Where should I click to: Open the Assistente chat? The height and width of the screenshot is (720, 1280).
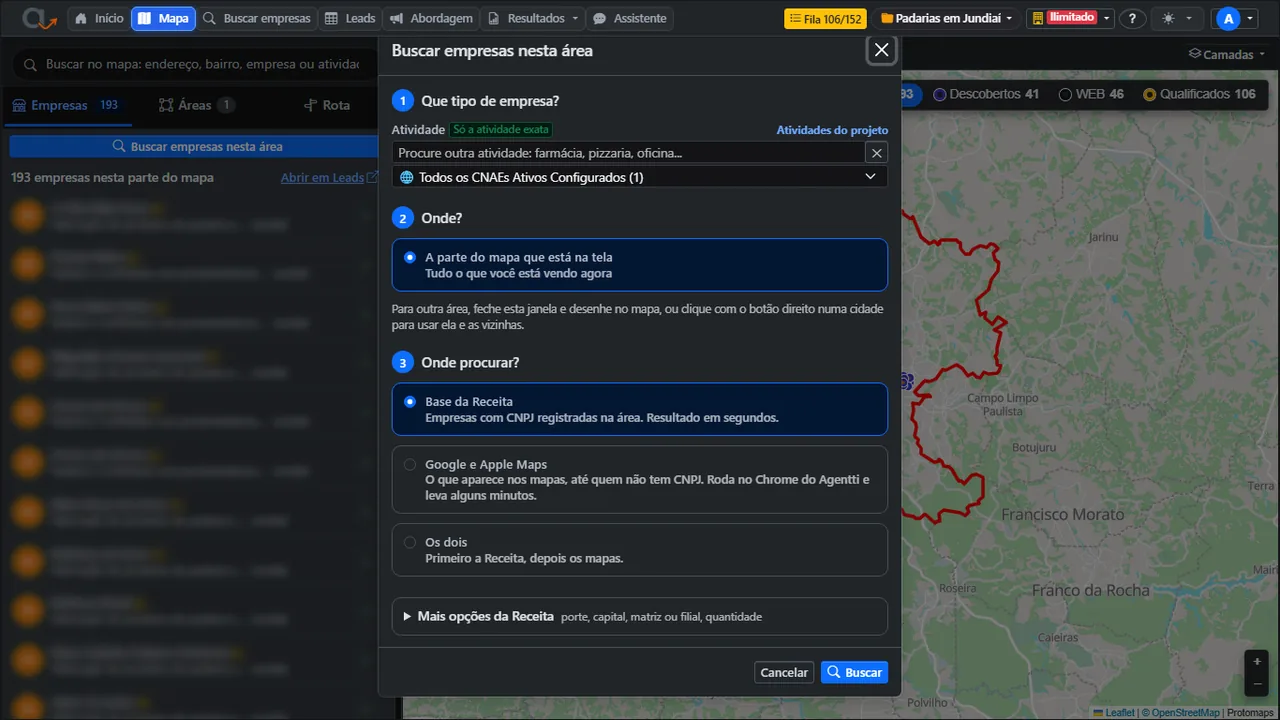630,18
